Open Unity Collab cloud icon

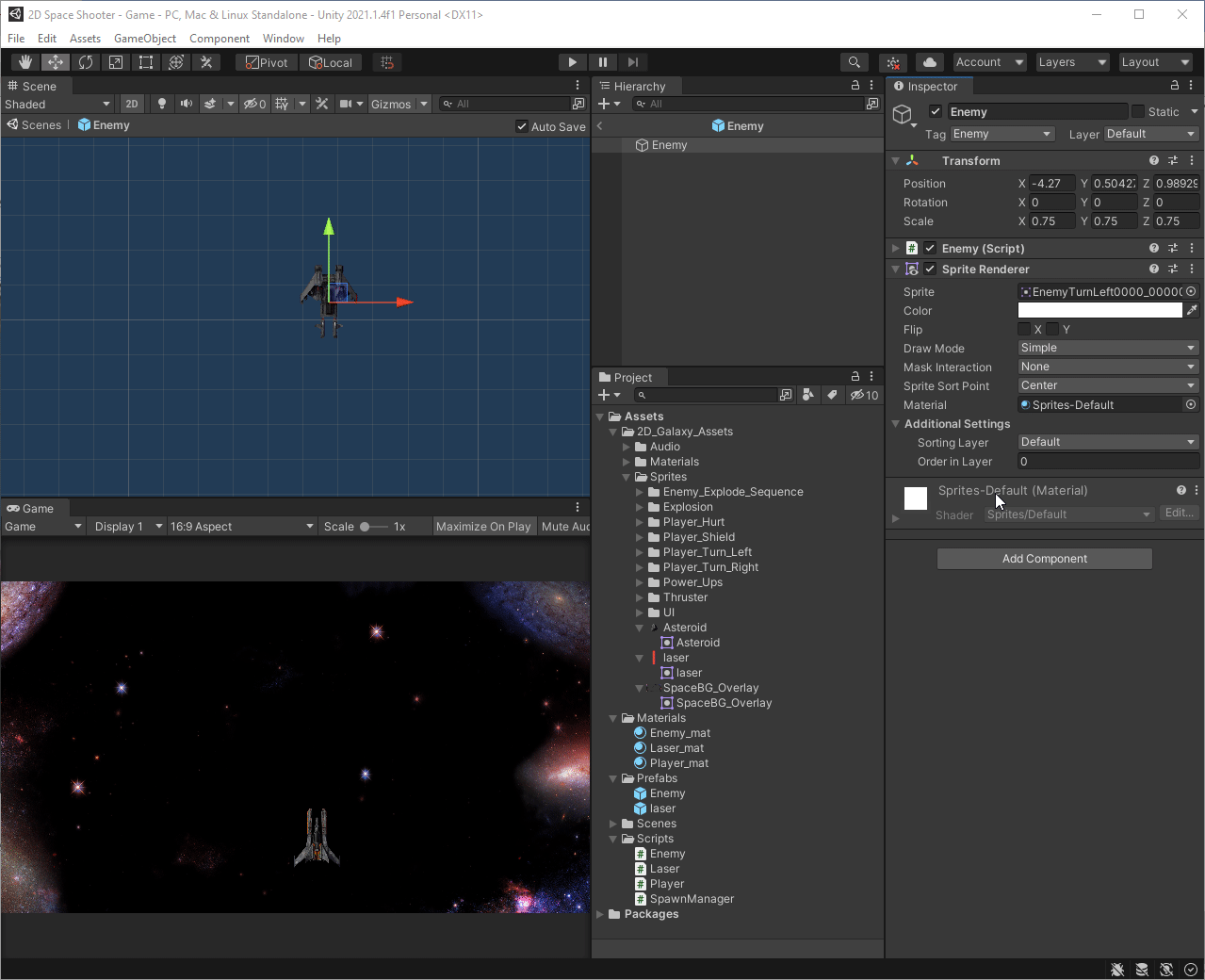(x=929, y=62)
